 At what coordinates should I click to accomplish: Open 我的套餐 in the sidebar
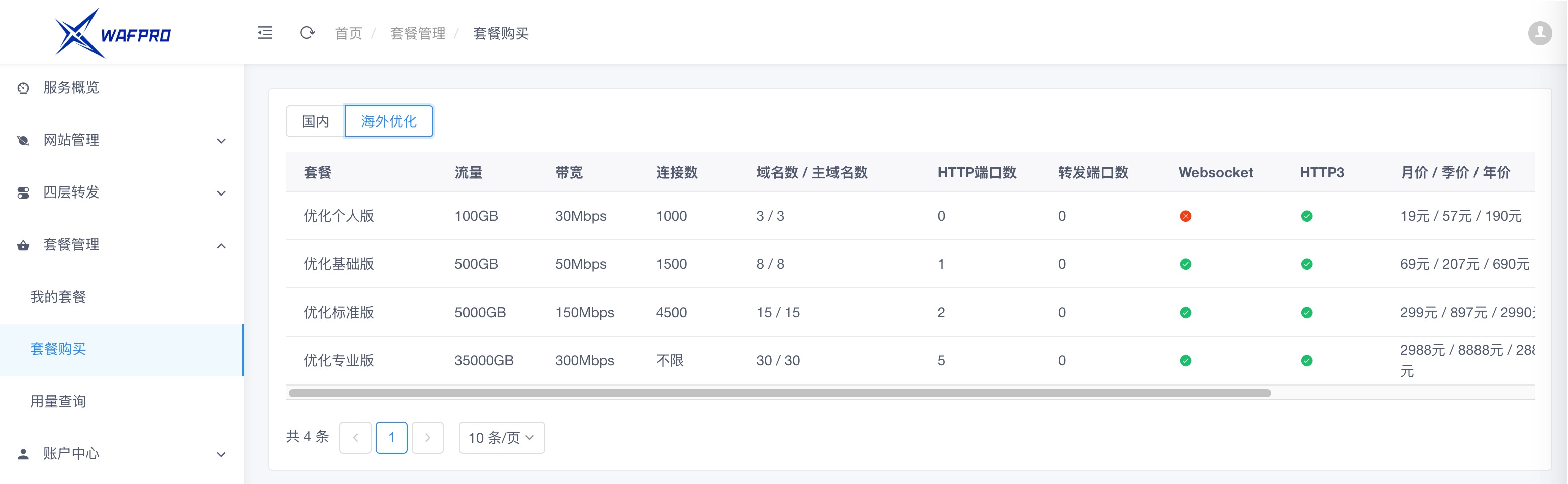click(58, 297)
